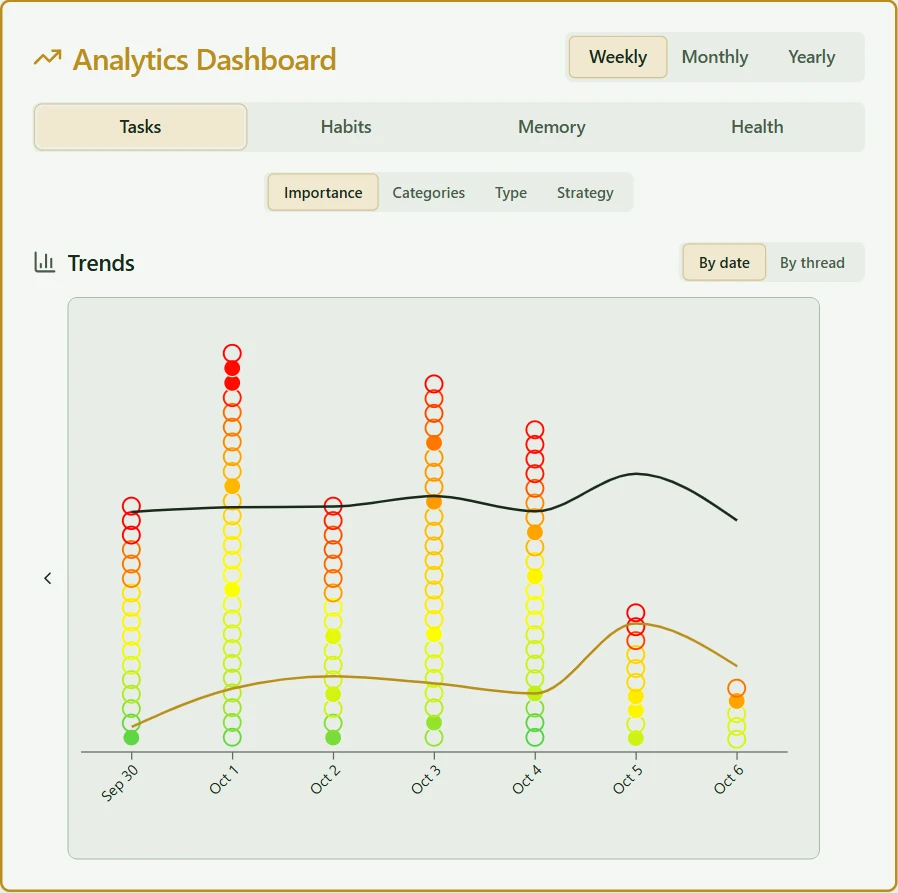
Task: Show the Categories breakdown
Action: click(x=428, y=192)
